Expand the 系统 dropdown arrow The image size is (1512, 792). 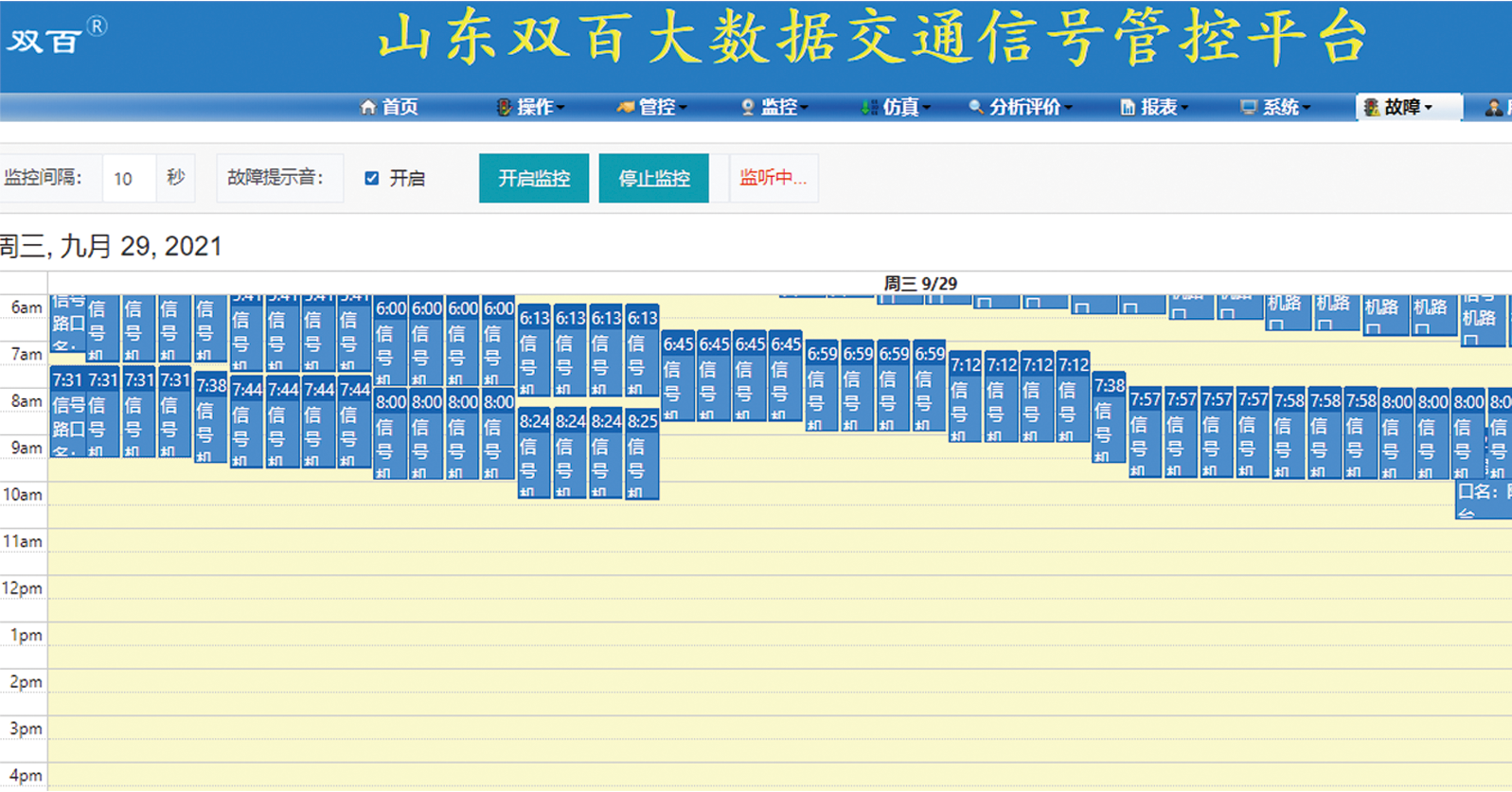click(x=1306, y=108)
